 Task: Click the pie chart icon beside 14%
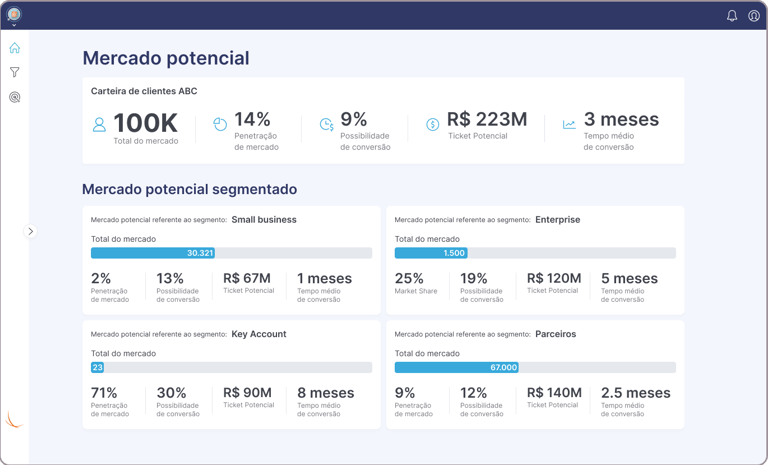coord(220,124)
